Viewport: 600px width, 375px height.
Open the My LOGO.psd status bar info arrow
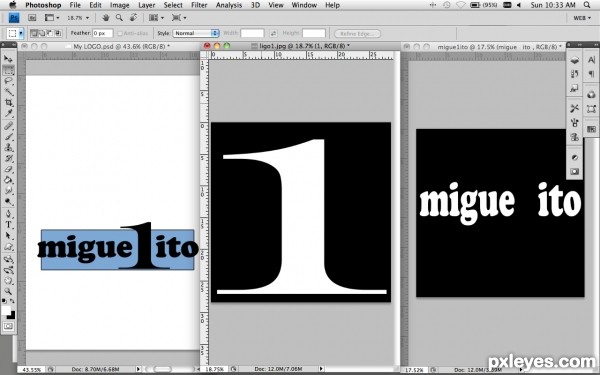(x=138, y=369)
